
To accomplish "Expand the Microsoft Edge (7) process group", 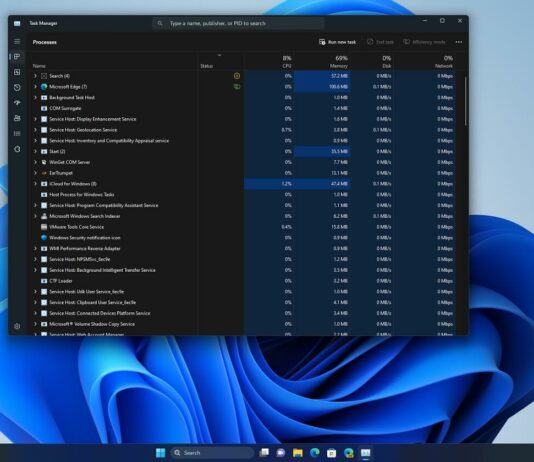I will [35, 87].
